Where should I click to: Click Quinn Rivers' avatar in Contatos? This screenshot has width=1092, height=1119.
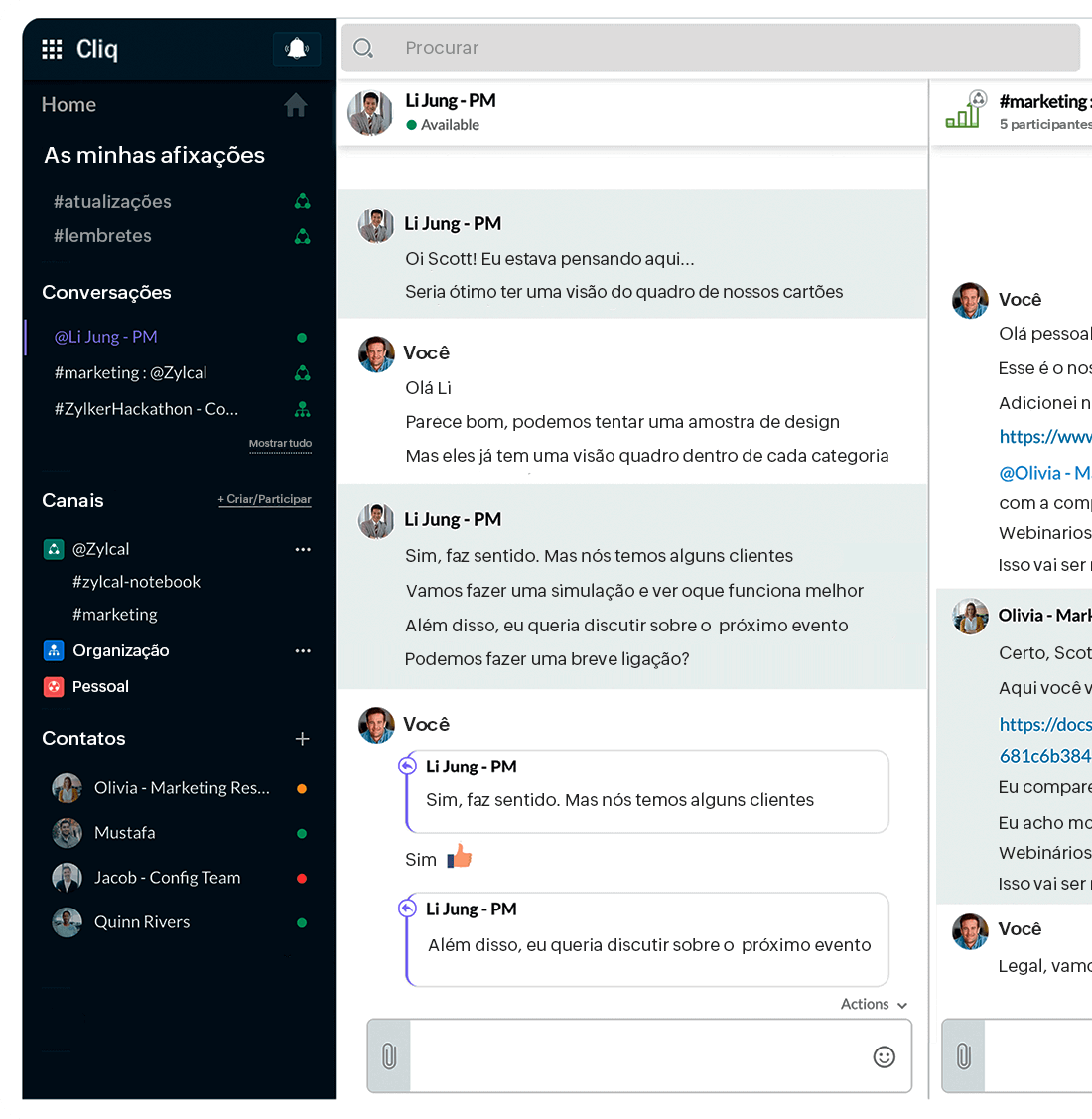coord(68,922)
